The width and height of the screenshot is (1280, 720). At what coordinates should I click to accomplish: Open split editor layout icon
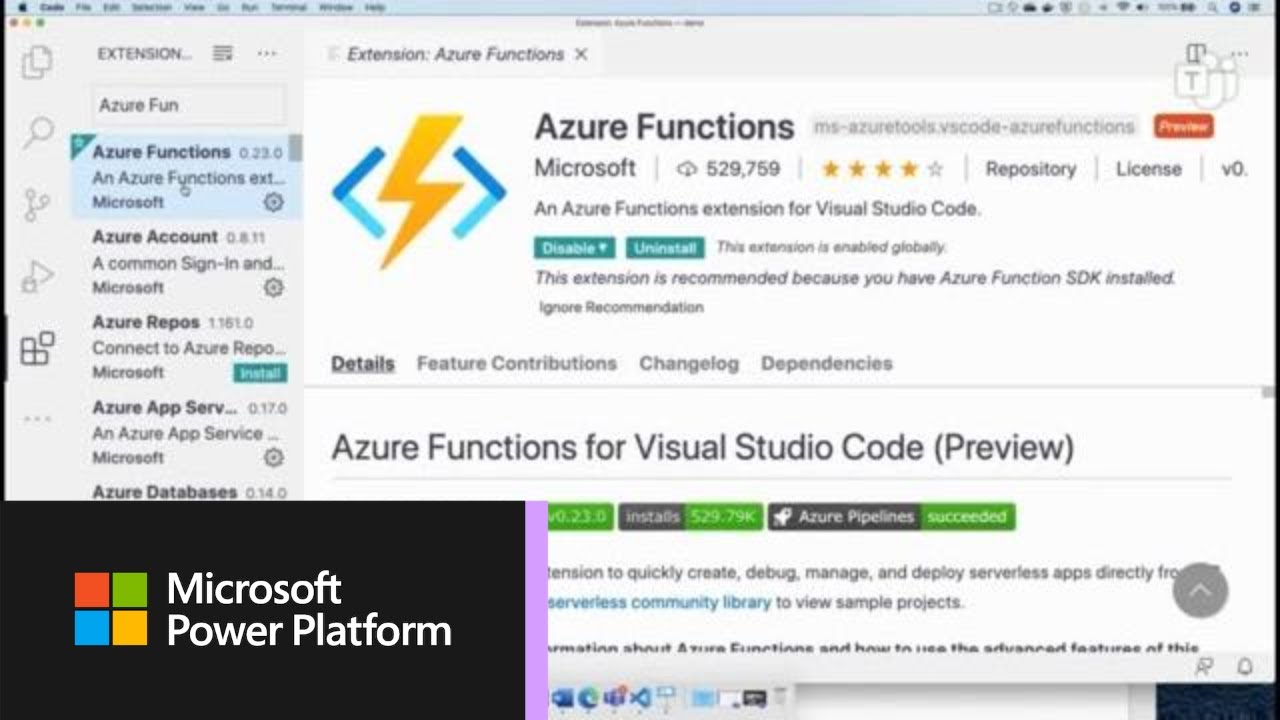click(x=1196, y=53)
